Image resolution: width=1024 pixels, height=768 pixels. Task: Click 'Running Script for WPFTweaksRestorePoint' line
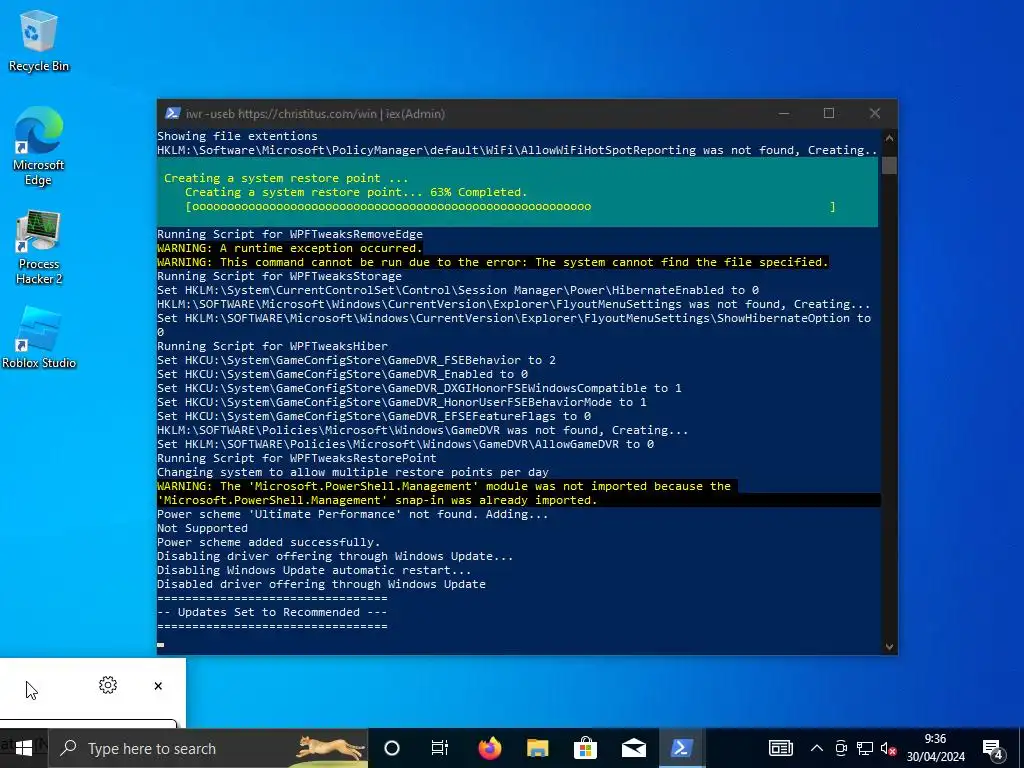(297, 458)
